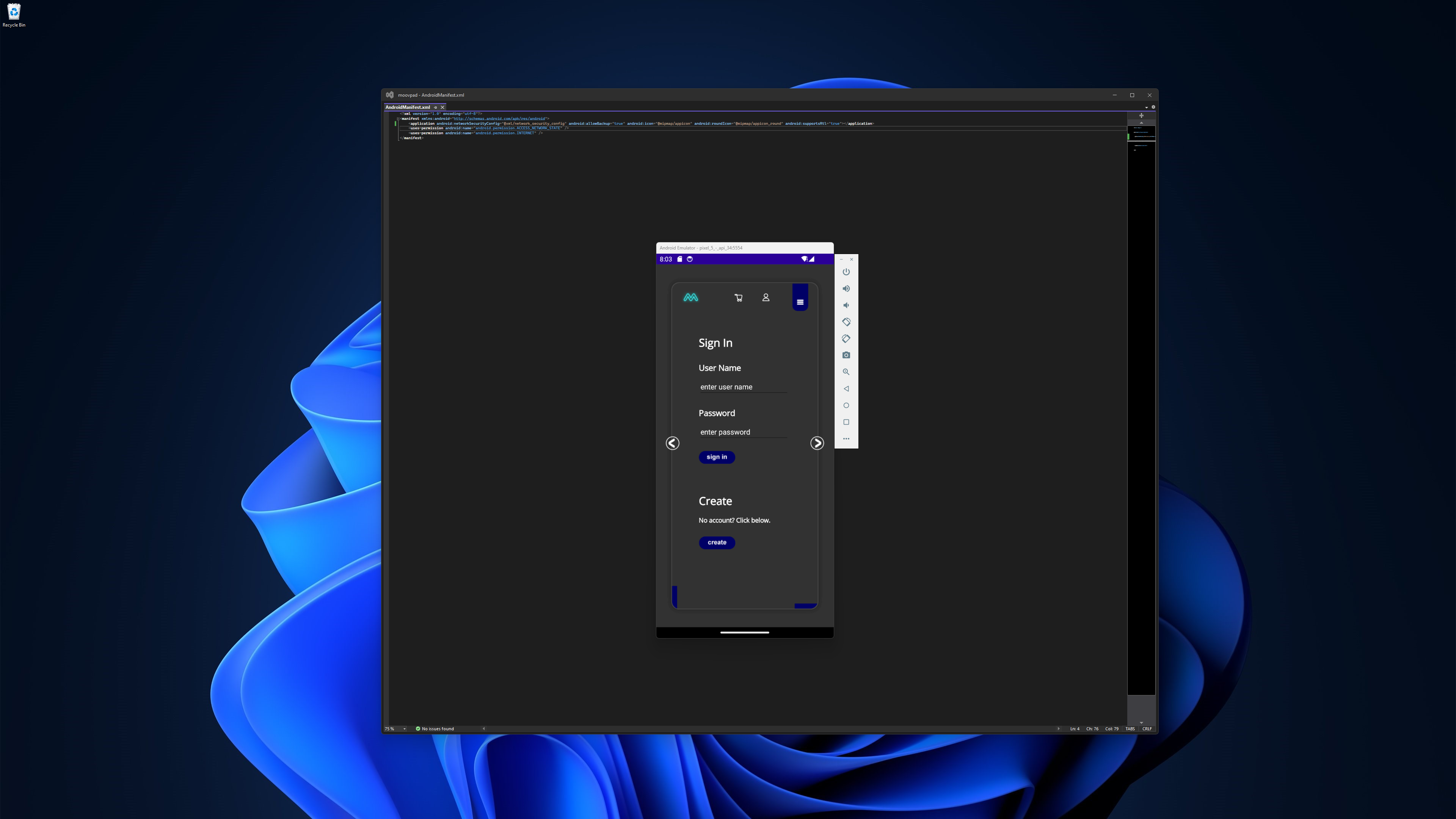Viewport: 1456px width, 819px height.
Task: Open the schemas.android.com URL link
Action: [499, 119]
